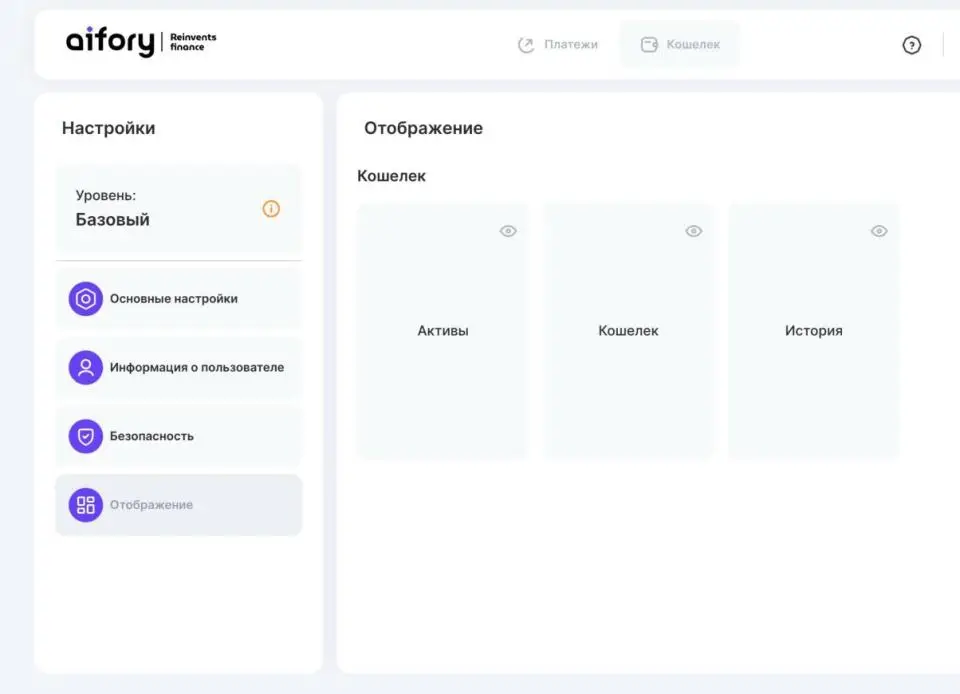The image size is (960, 694).
Task: Click the aifory logo
Action: click(x=110, y=42)
